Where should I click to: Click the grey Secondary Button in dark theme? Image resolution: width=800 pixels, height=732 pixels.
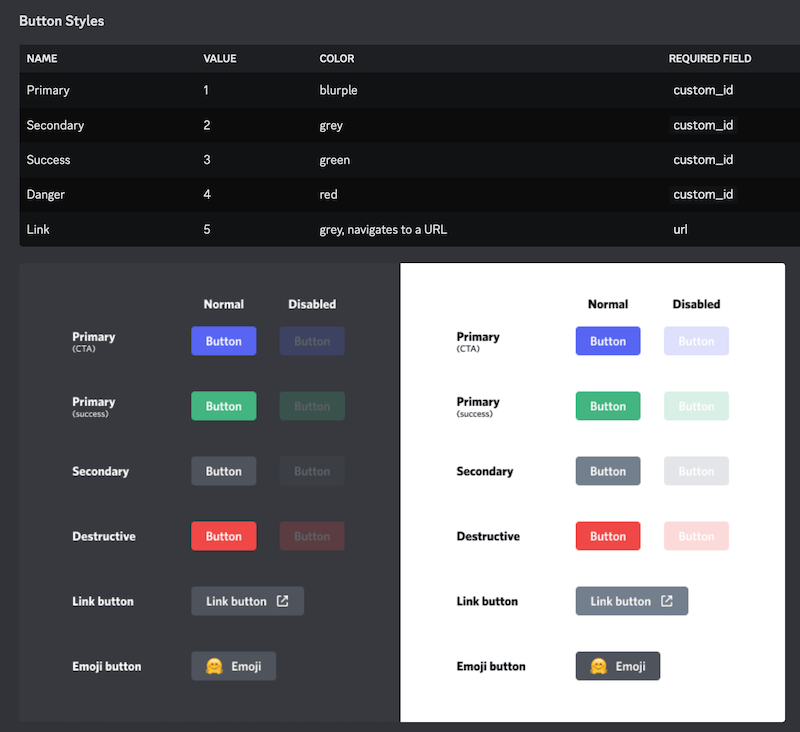(223, 471)
